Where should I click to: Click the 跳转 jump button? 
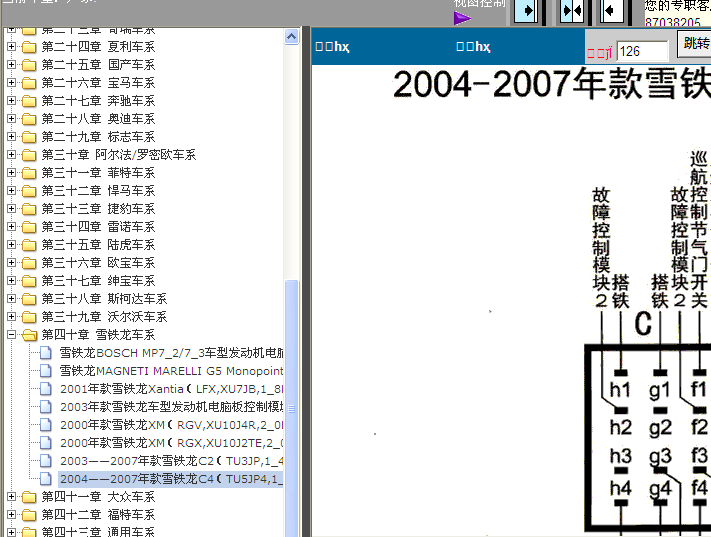(695, 44)
